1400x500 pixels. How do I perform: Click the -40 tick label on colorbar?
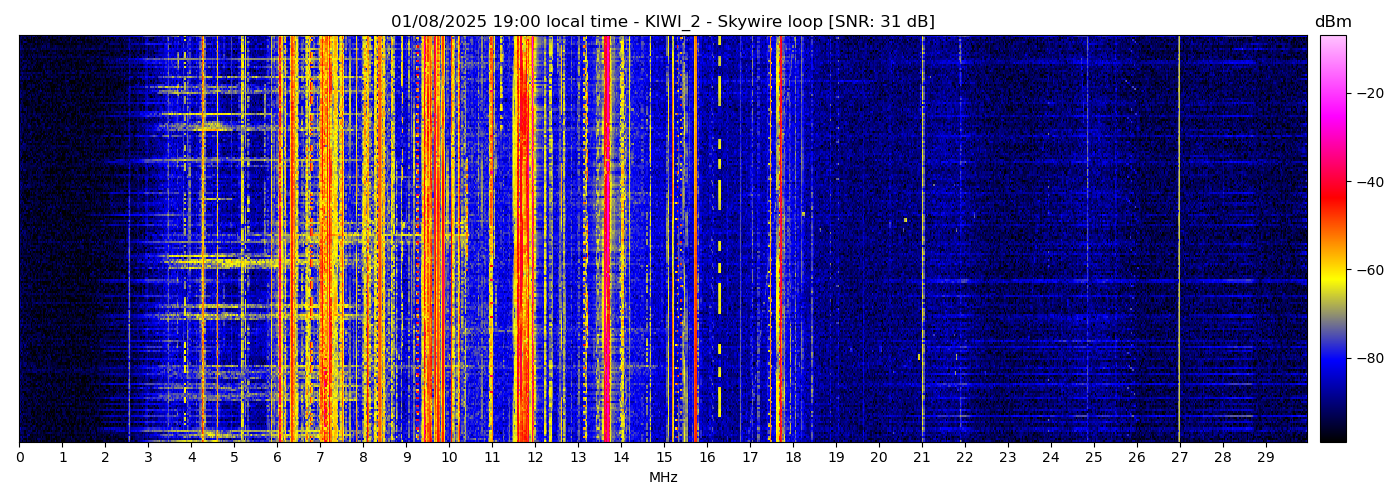(1369, 182)
